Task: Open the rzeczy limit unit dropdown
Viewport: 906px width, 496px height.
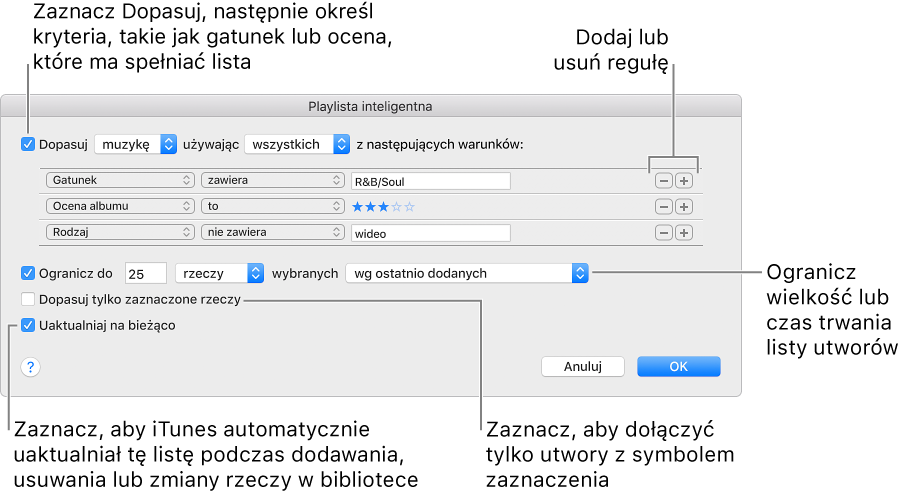Action: point(220,273)
